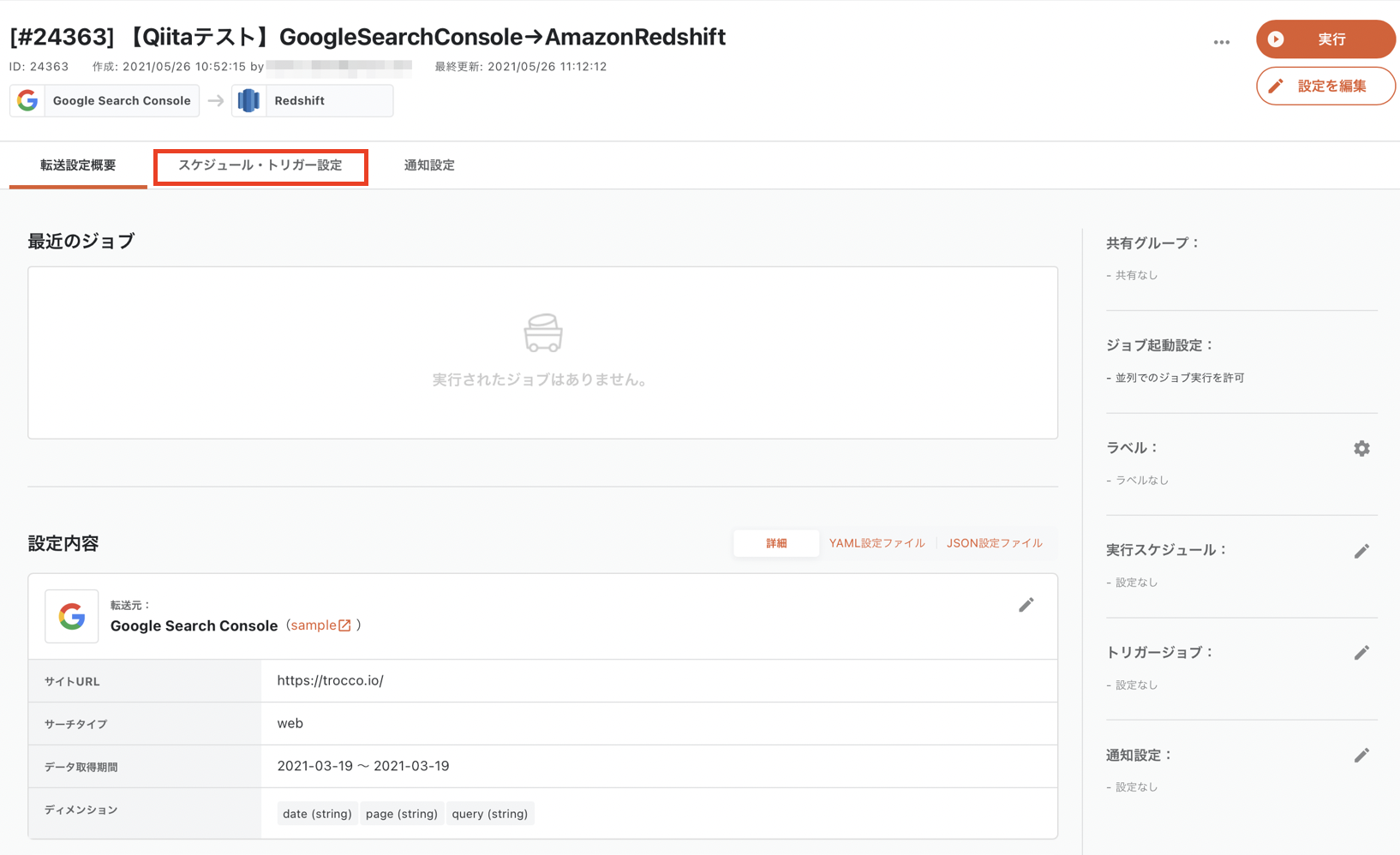Click the transfer title heading
The image size is (1400, 855).
click(368, 37)
